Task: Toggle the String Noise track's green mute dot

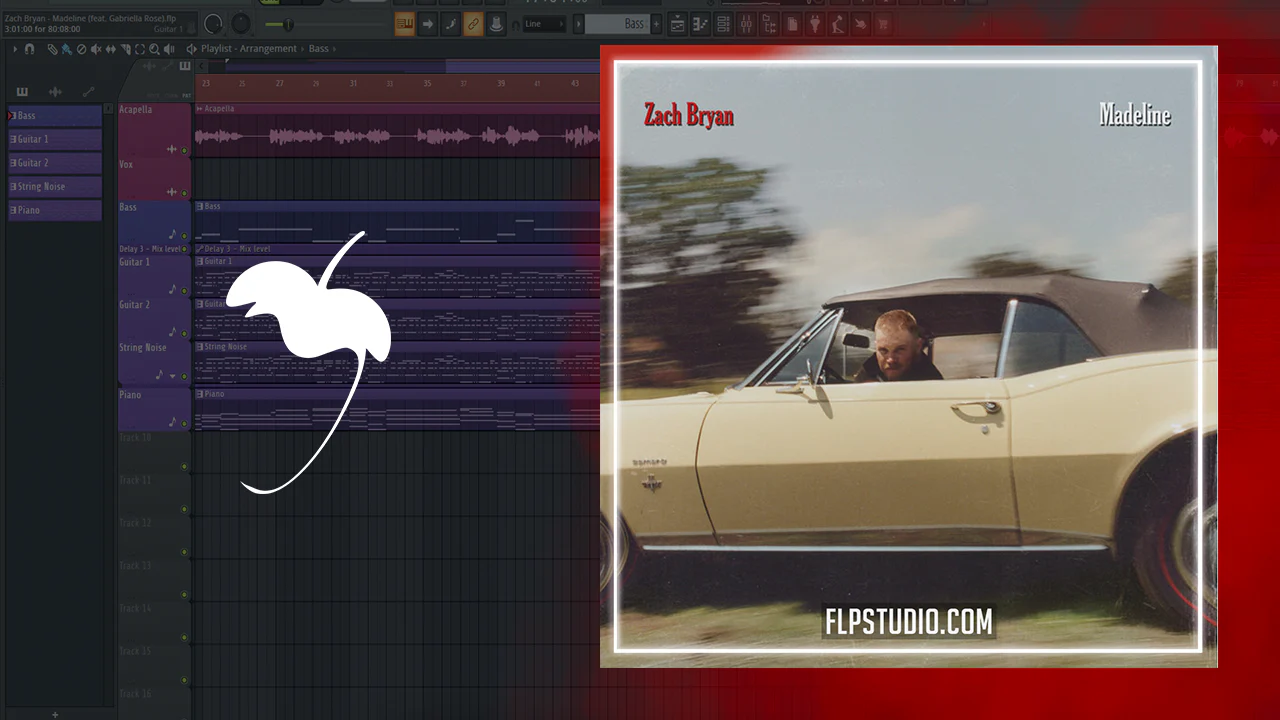Action: point(184,376)
